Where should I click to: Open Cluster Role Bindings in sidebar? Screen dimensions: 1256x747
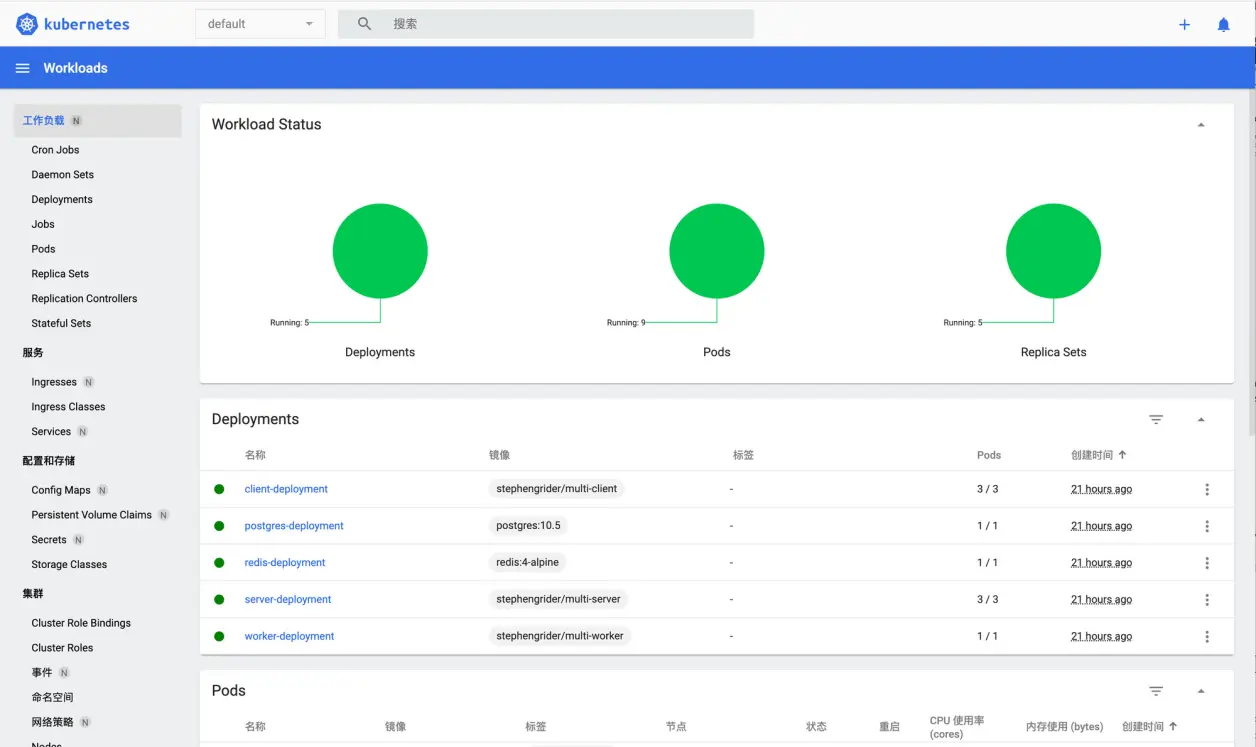pyautogui.click(x=81, y=623)
